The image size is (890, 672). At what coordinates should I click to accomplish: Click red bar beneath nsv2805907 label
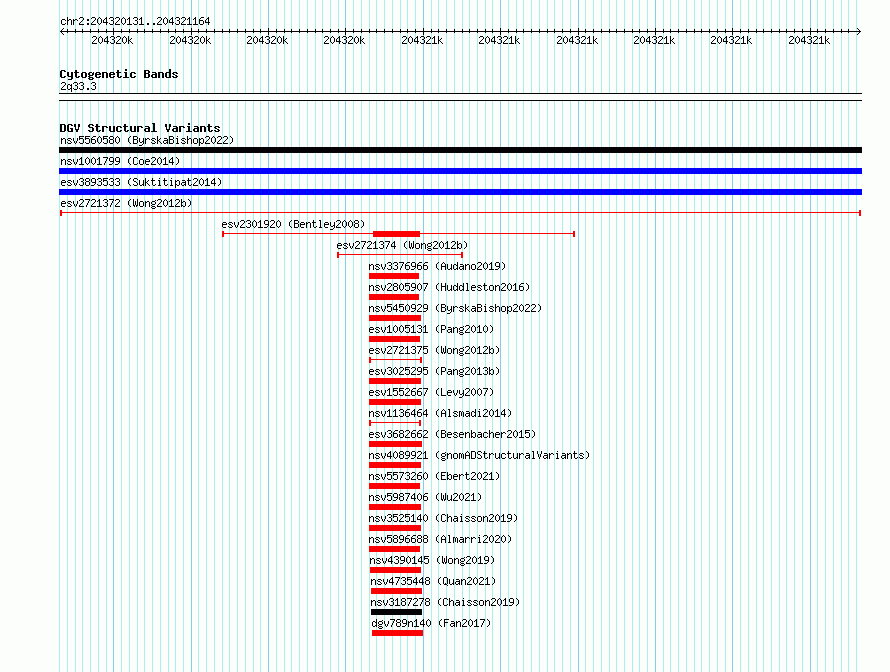tap(394, 297)
